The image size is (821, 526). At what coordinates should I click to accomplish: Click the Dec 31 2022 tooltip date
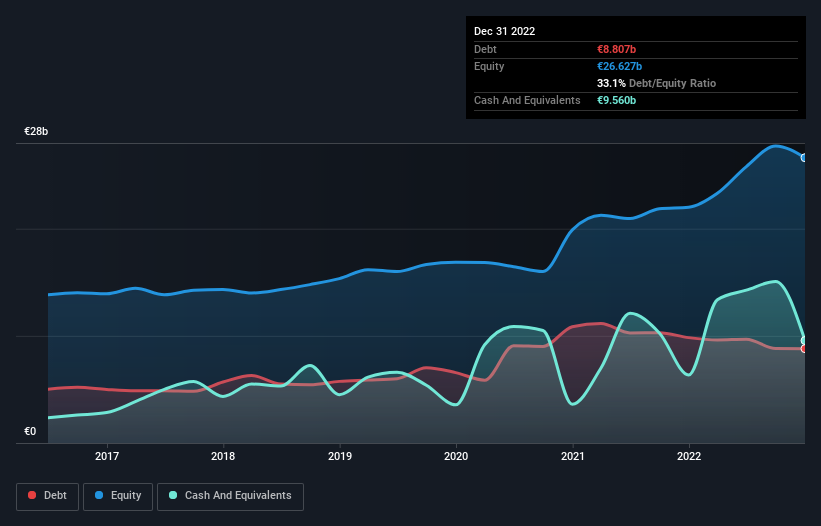tap(505, 31)
